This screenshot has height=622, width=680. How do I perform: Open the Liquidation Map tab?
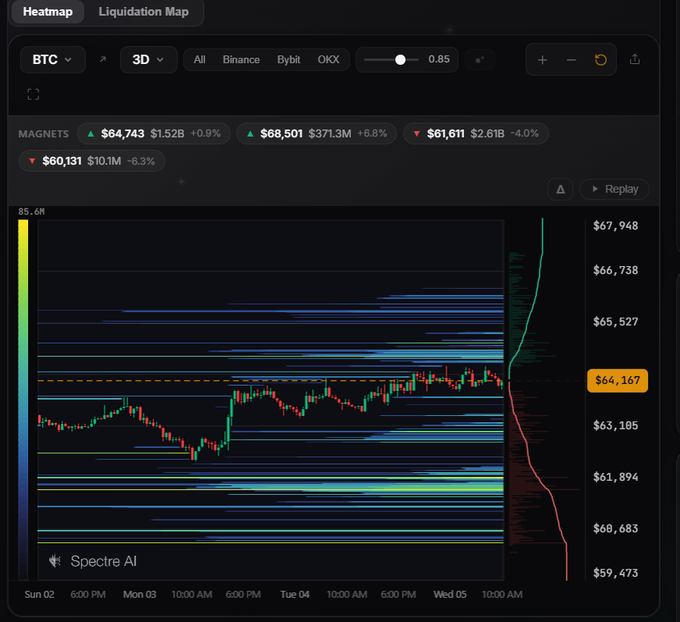click(x=144, y=12)
